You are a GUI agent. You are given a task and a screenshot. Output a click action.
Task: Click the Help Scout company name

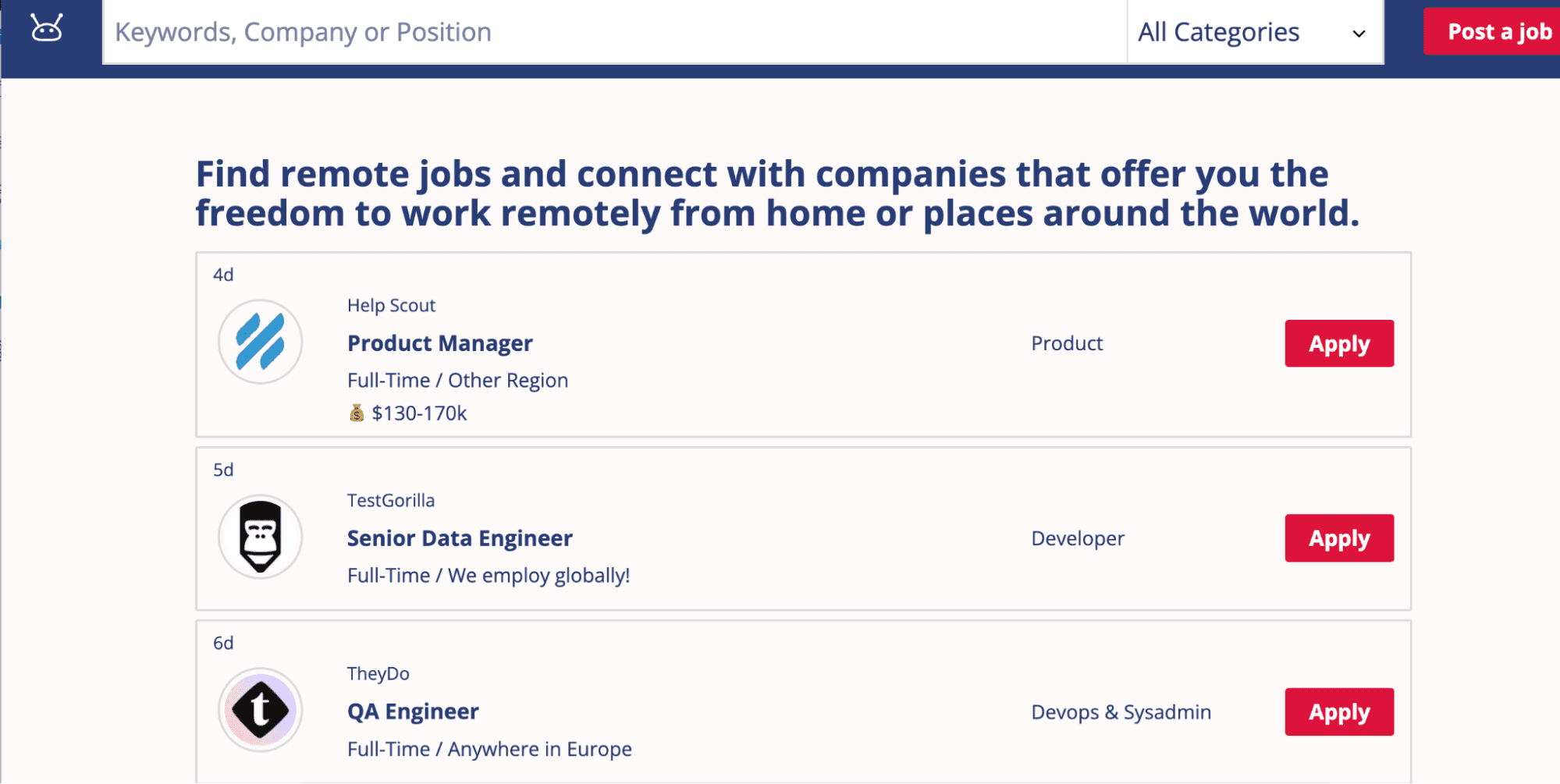(x=391, y=305)
